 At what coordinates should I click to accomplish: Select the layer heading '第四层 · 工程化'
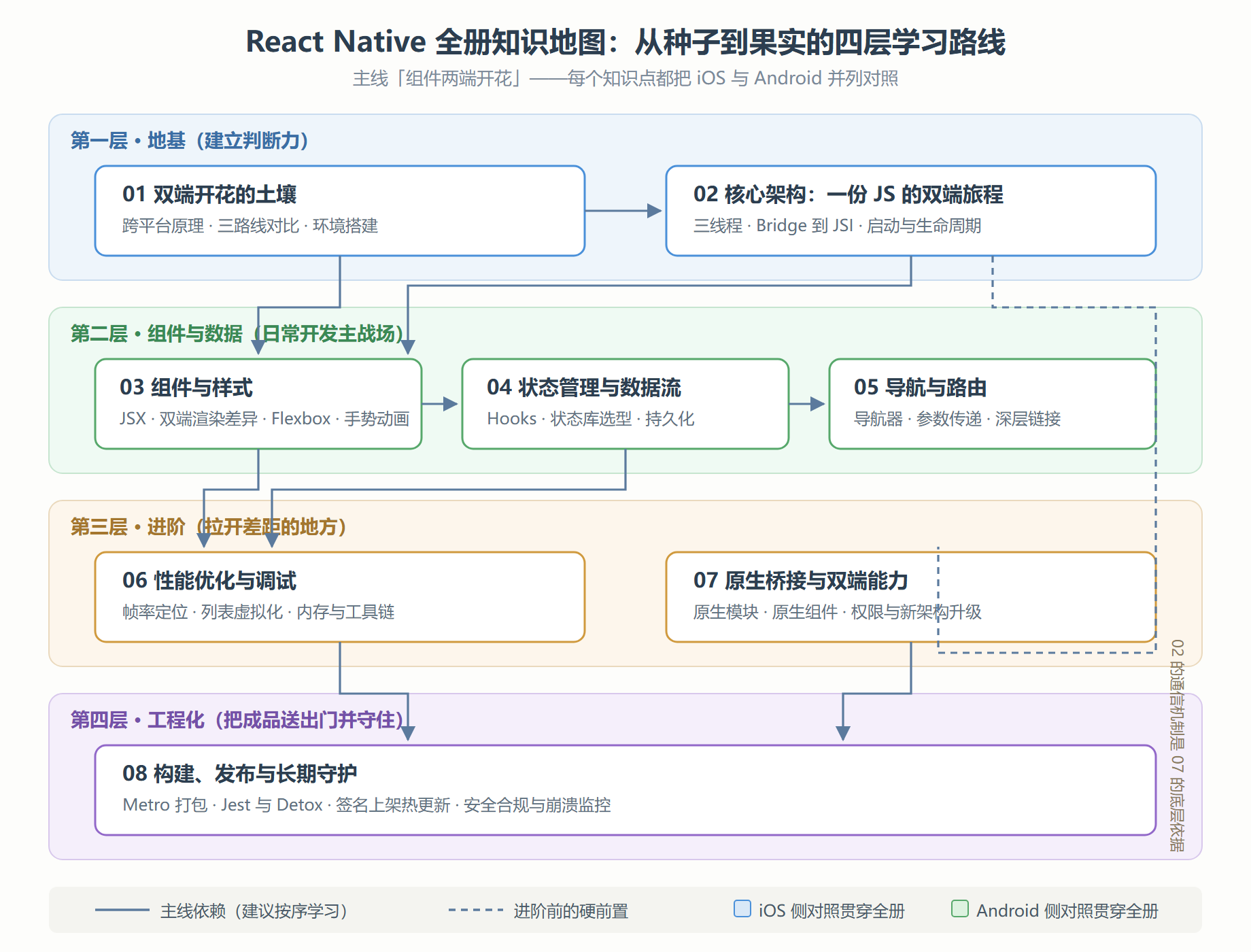coord(137,720)
